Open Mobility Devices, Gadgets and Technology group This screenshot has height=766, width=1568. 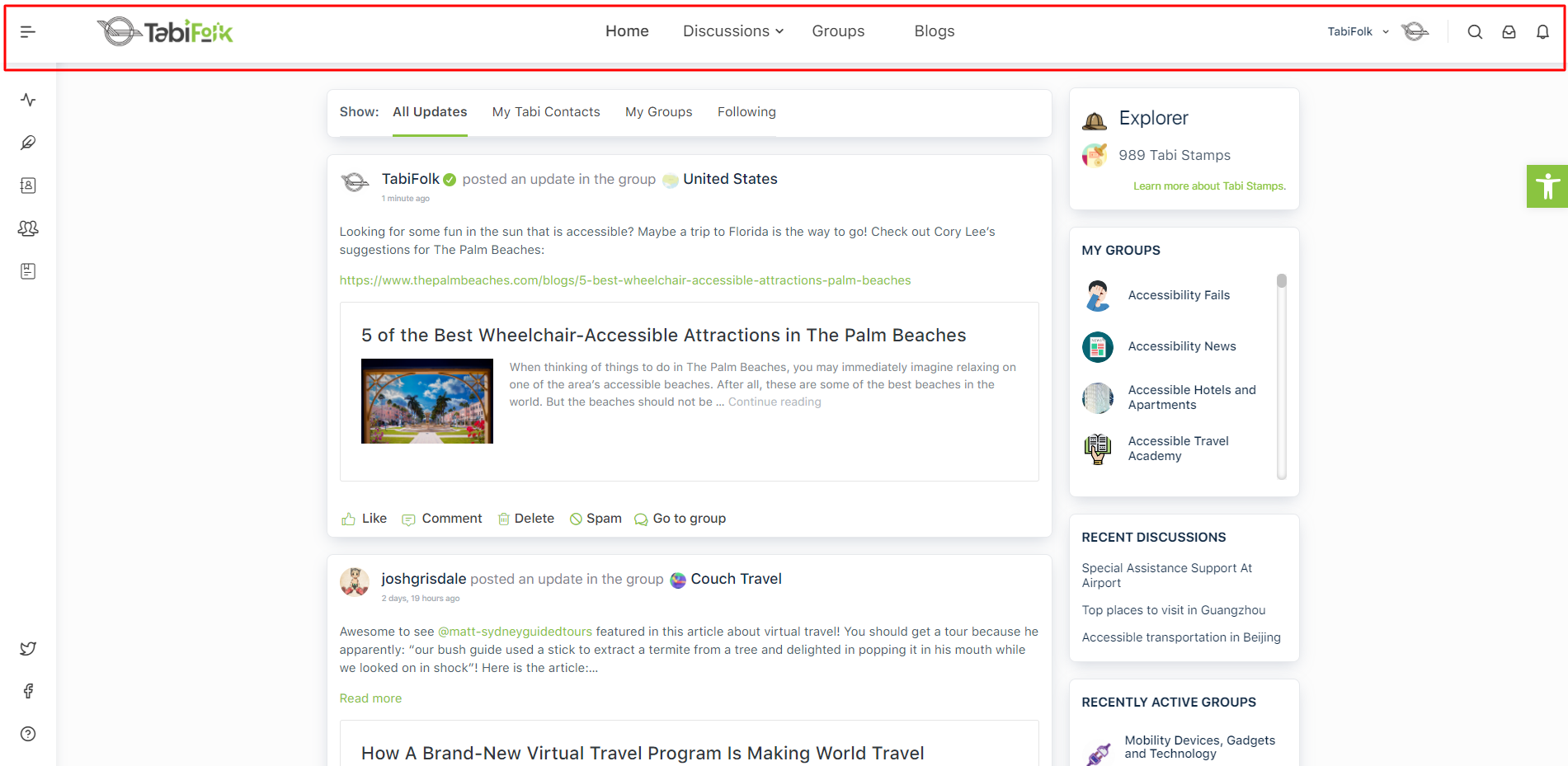pyautogui.click(x=1199, y=747)
